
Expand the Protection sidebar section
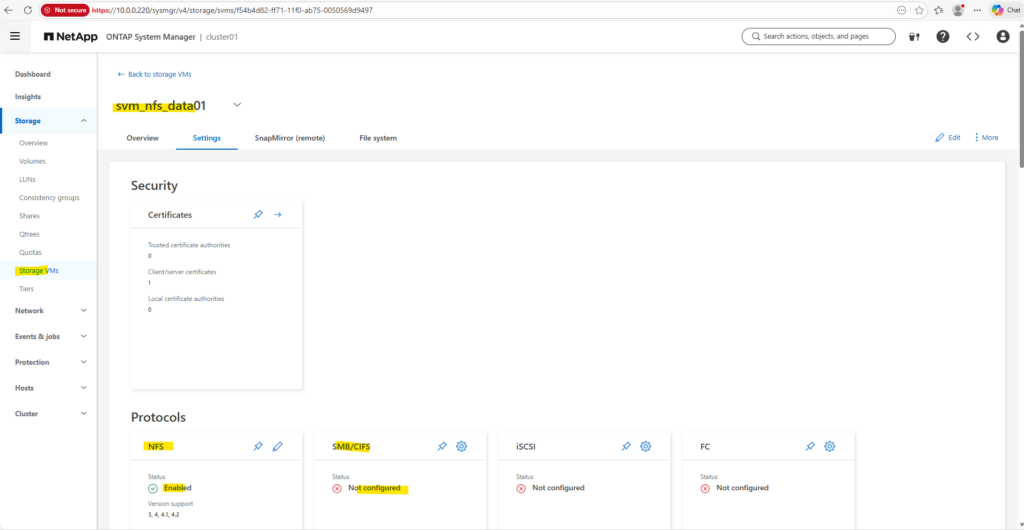tap(83, 362)
